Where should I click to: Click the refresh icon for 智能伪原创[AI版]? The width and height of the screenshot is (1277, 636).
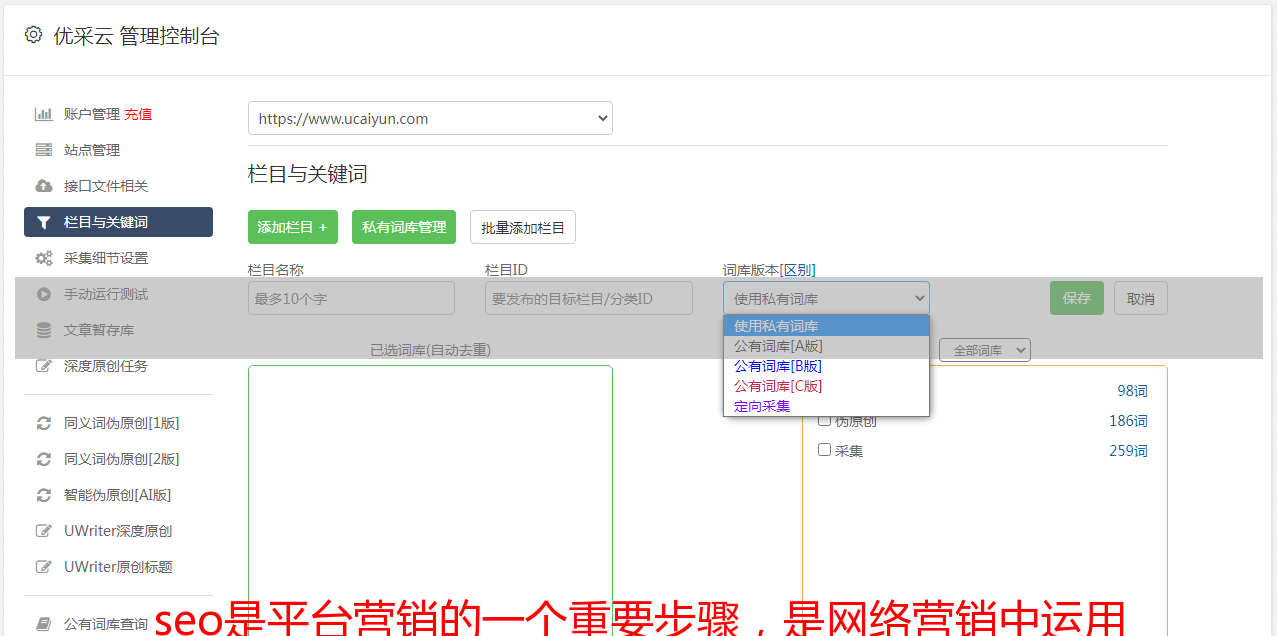point(44,495)
